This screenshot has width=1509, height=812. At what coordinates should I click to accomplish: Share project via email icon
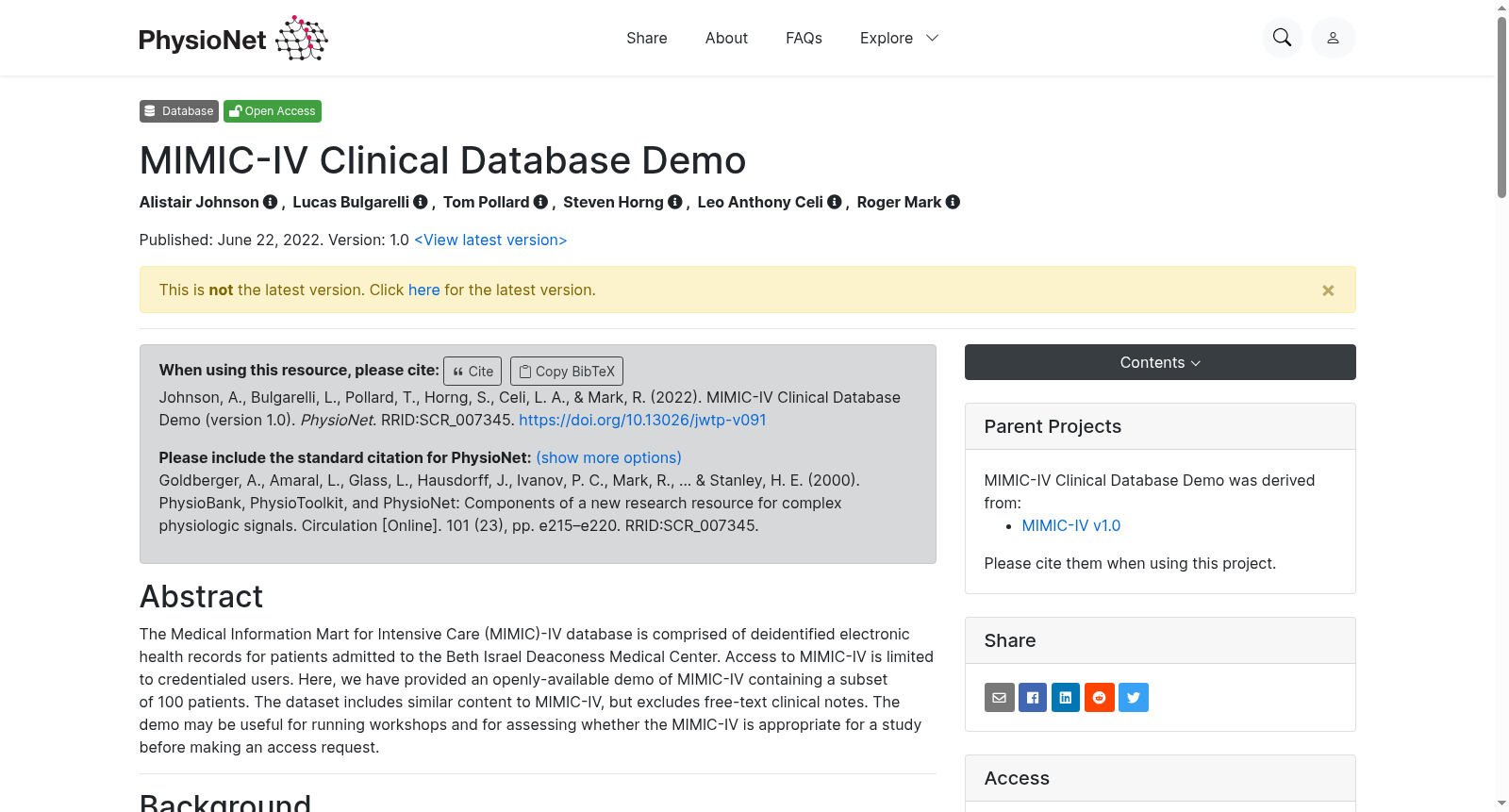[x=1000, y=698]
